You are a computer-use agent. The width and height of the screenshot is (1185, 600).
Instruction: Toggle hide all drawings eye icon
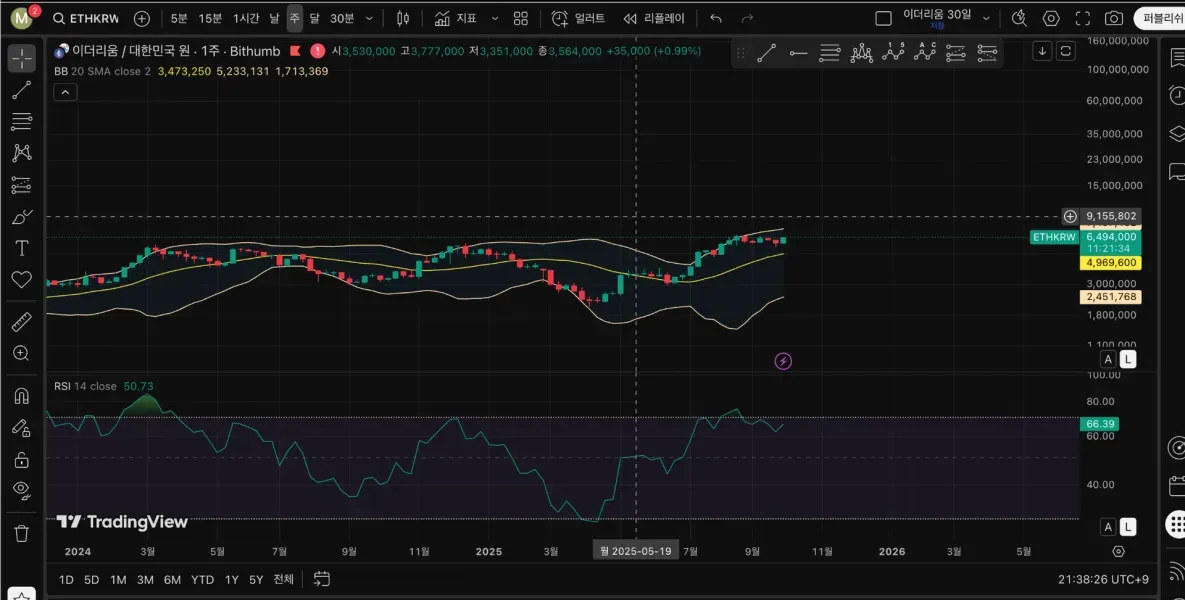tap(21, 489)
